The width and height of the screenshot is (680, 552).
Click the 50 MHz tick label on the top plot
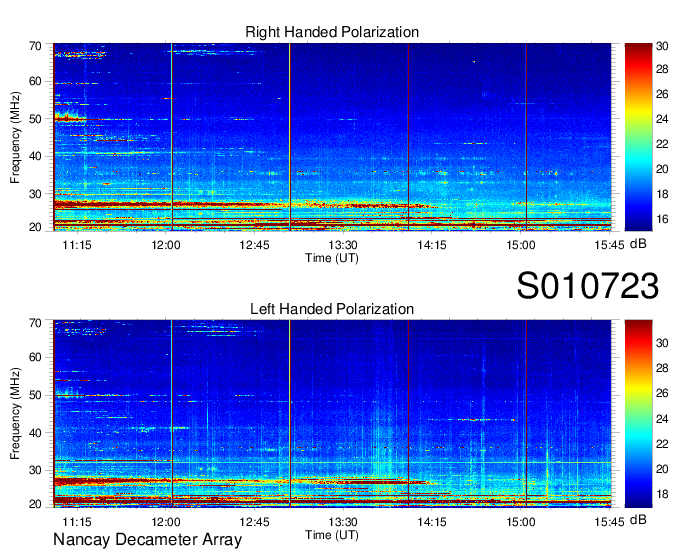coord(35,119)
